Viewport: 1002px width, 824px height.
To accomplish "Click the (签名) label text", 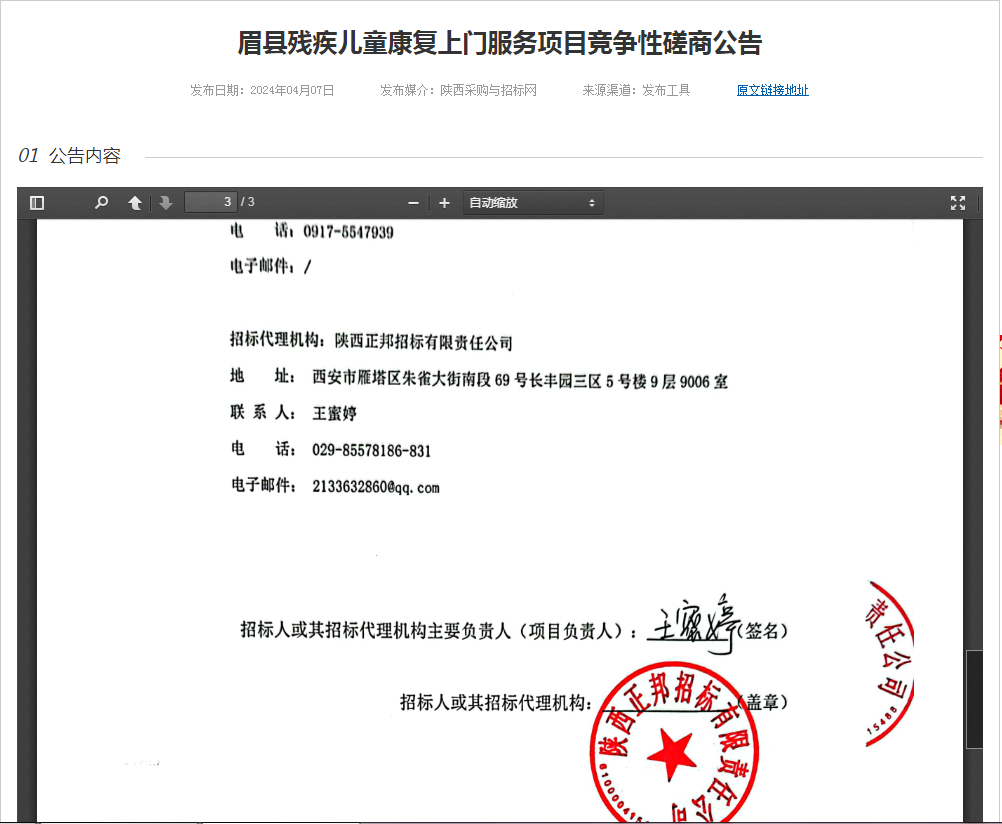I will [762, 631].
